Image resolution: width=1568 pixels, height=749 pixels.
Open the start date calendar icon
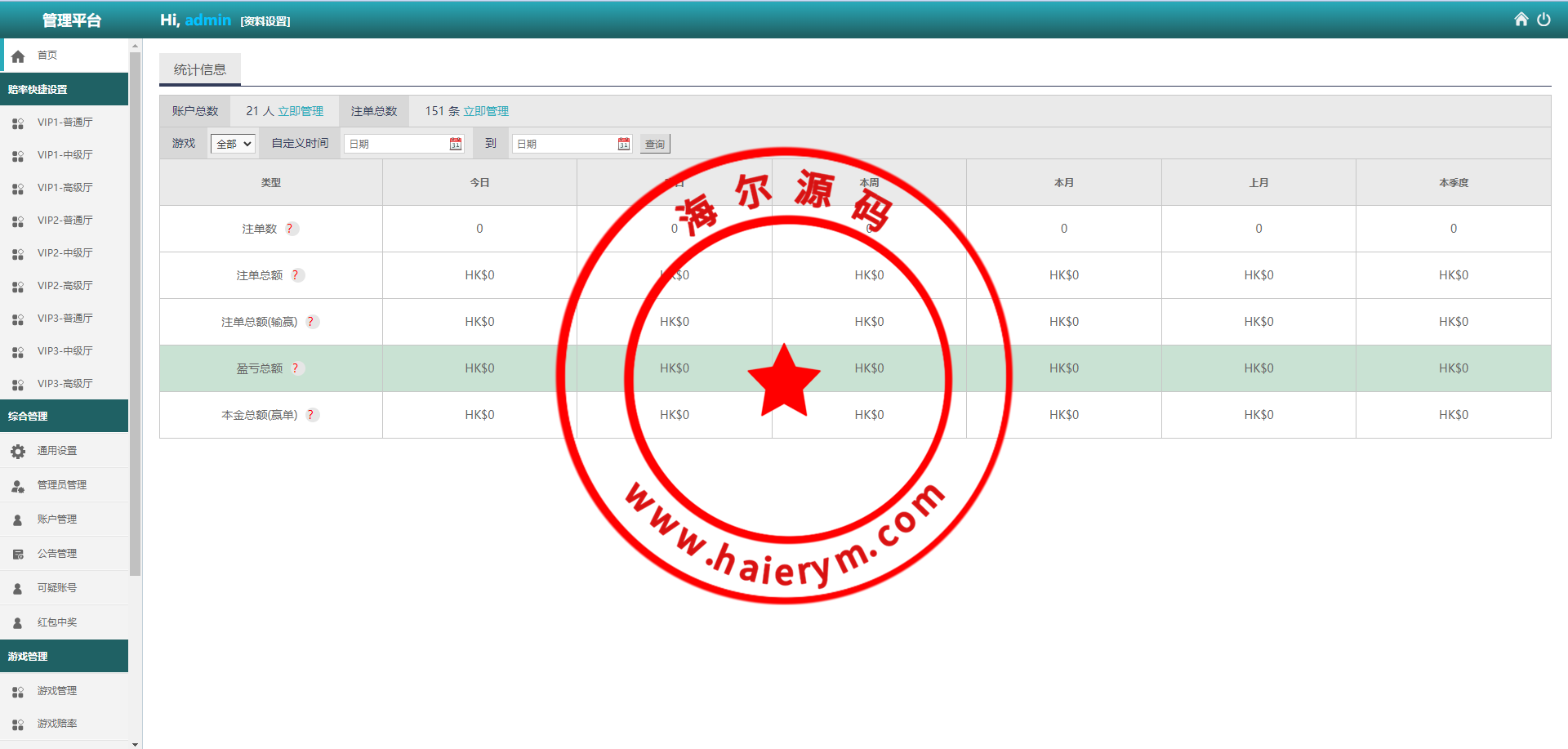tap(456, 144)
